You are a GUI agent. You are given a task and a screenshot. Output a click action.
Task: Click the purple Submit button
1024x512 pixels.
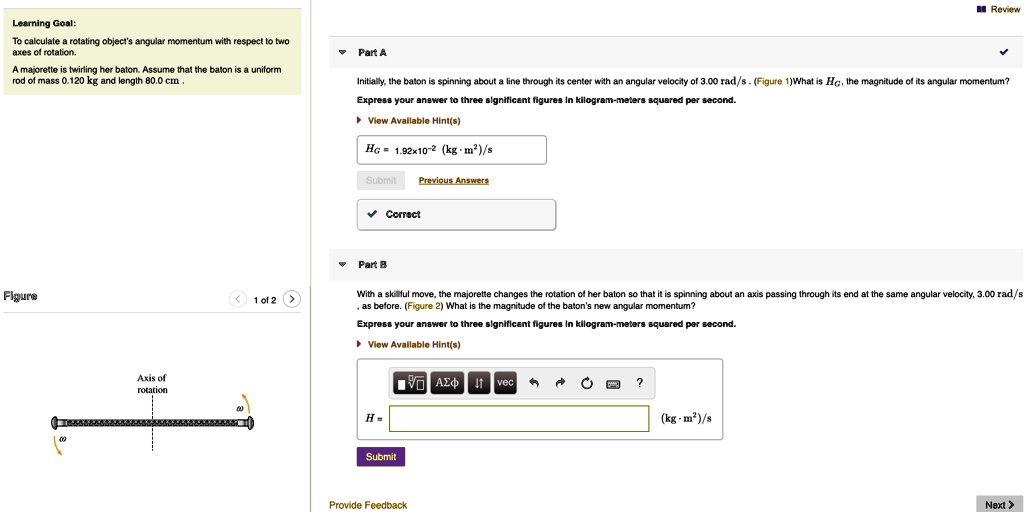tap(380, 457)
